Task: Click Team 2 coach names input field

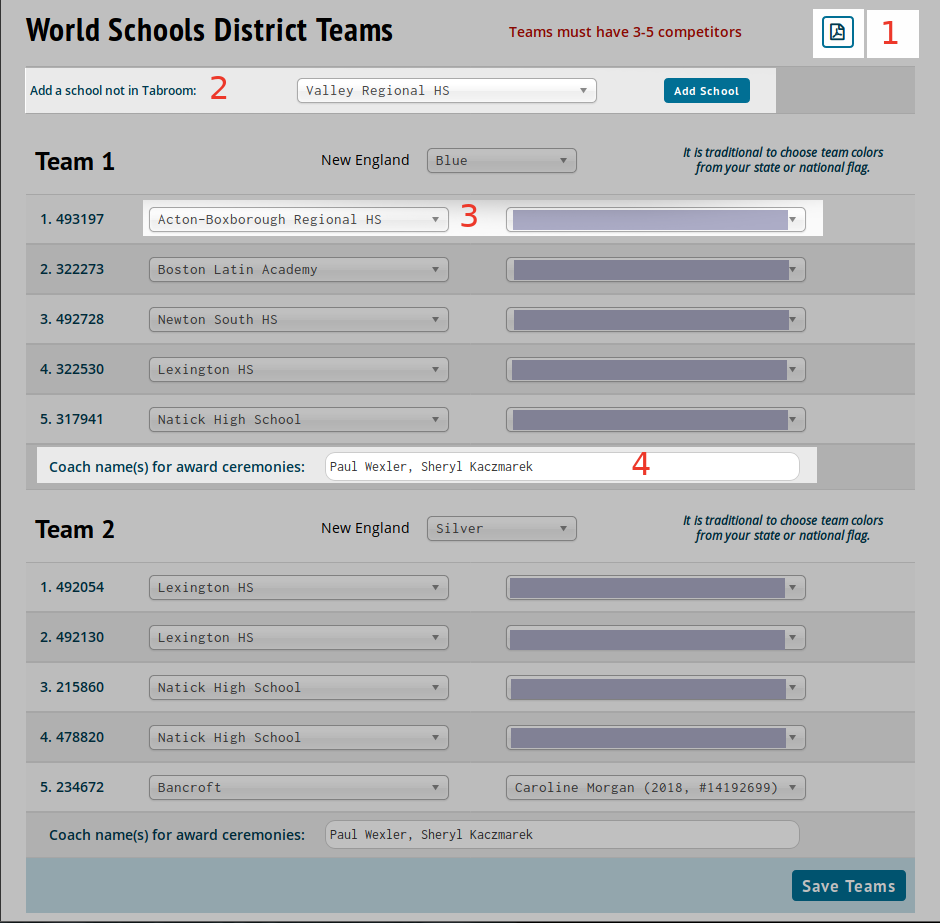Action: pyautogui.click(x=561, y=834)
